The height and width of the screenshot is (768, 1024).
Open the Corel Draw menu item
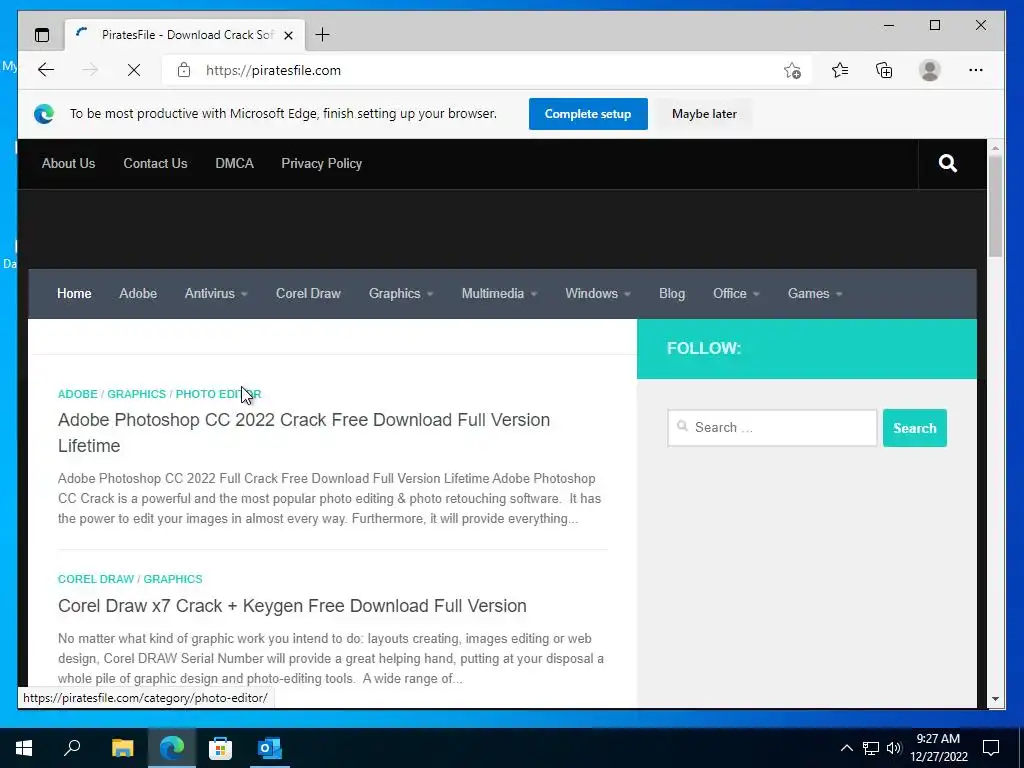point(308,293)
